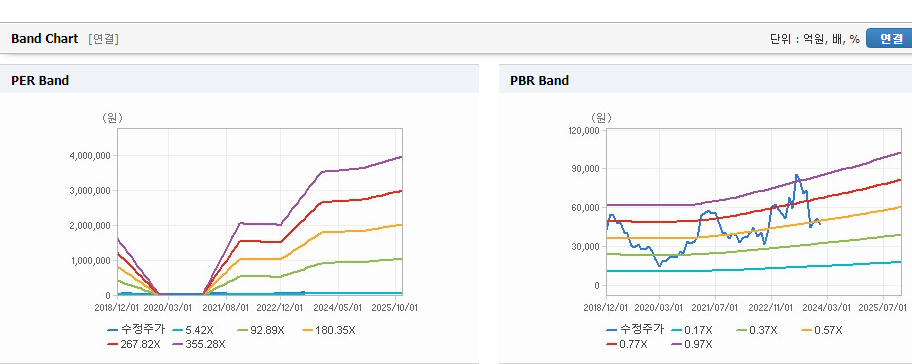This screenshot has height=364, width=912.
Task: Click the blue 연결 button
Action: [x=889, y=39]
